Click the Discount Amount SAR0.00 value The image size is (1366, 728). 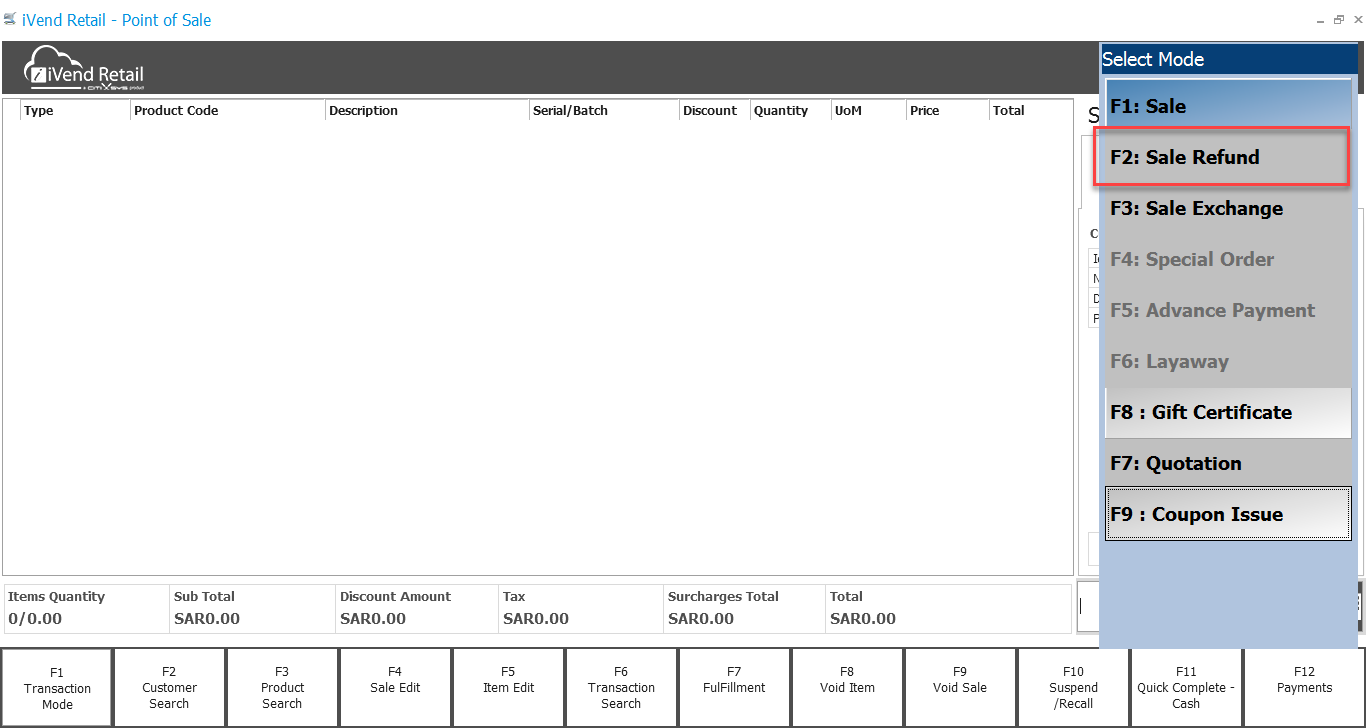[373, 619]
